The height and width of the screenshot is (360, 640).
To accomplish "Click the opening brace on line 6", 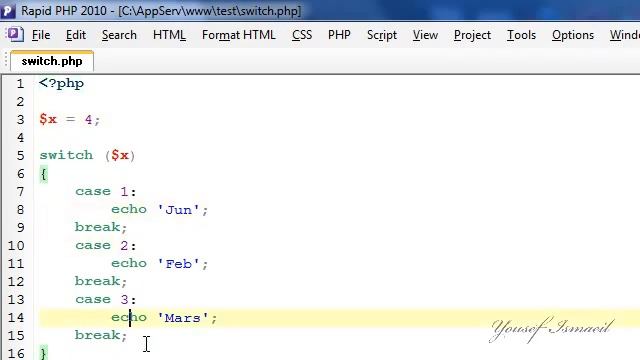I will click(44, 174).
